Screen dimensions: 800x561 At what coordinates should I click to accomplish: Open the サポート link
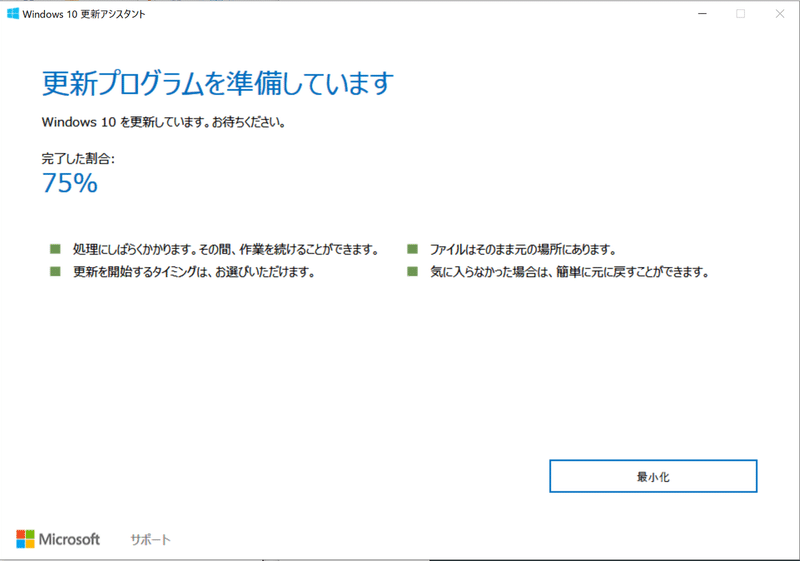(x=151, y=540)
